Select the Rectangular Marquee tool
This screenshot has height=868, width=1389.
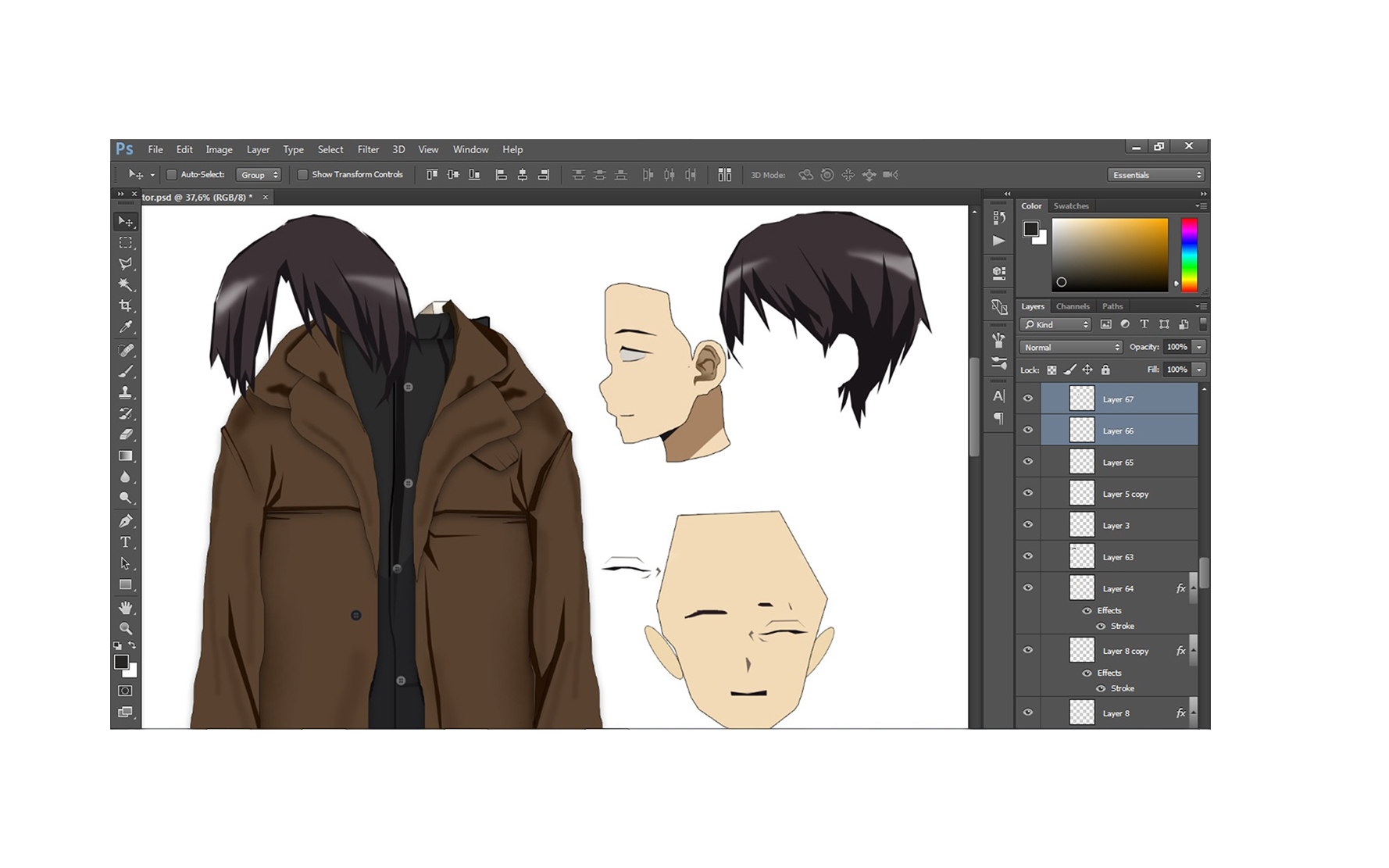(126, 243)
